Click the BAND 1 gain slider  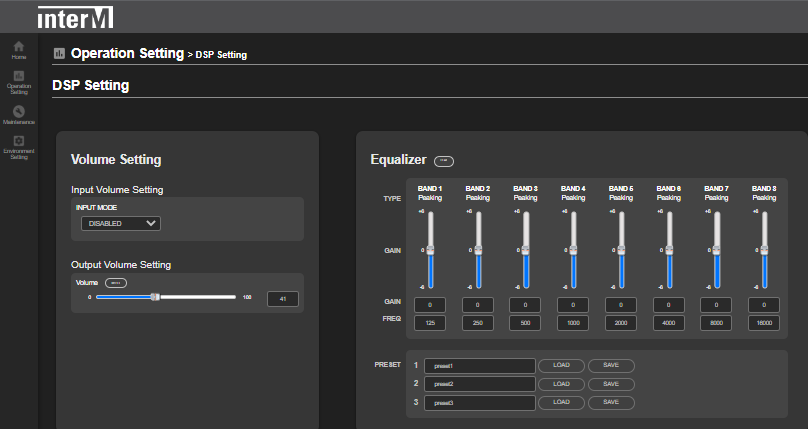[x=430, y=250]
